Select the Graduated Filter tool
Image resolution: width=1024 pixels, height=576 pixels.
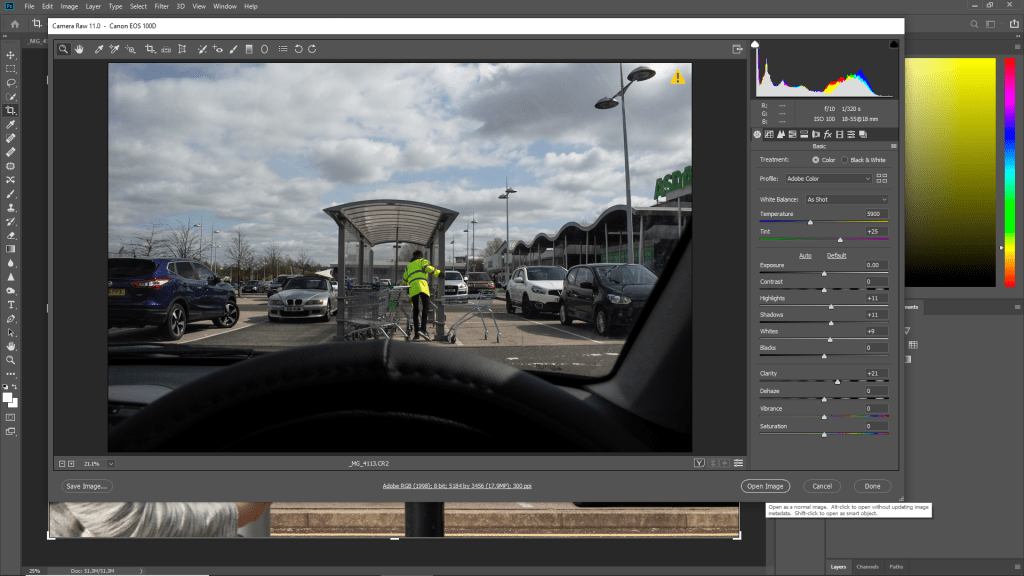pyautogui.click(x=249, y=48)
